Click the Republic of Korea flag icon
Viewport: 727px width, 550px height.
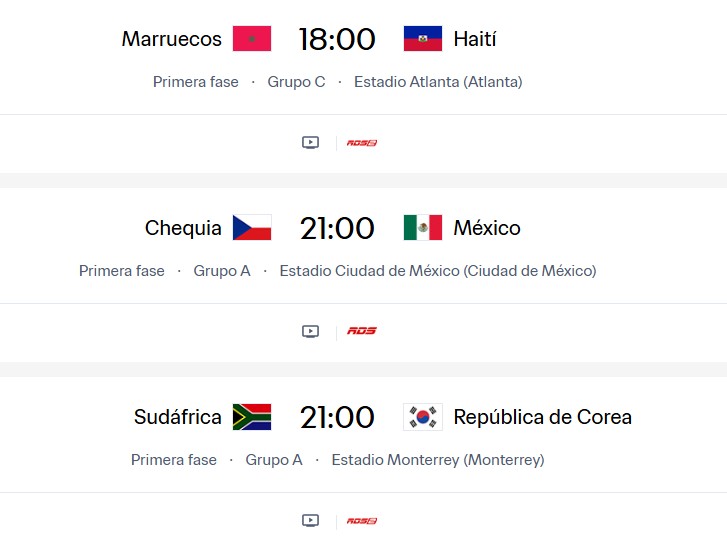coord(423,417)
